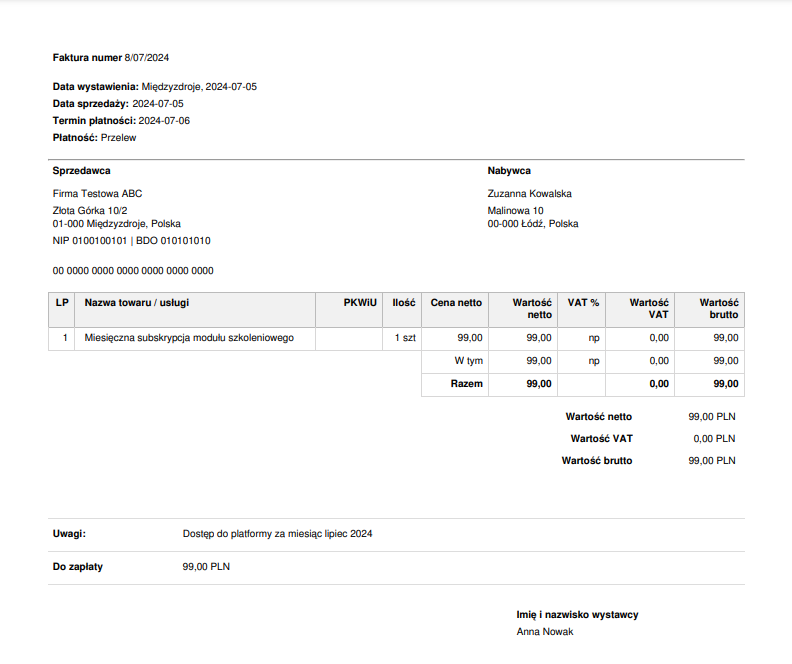
Task: Click the invoice number 8/07/2024
Action: (146, 58)
